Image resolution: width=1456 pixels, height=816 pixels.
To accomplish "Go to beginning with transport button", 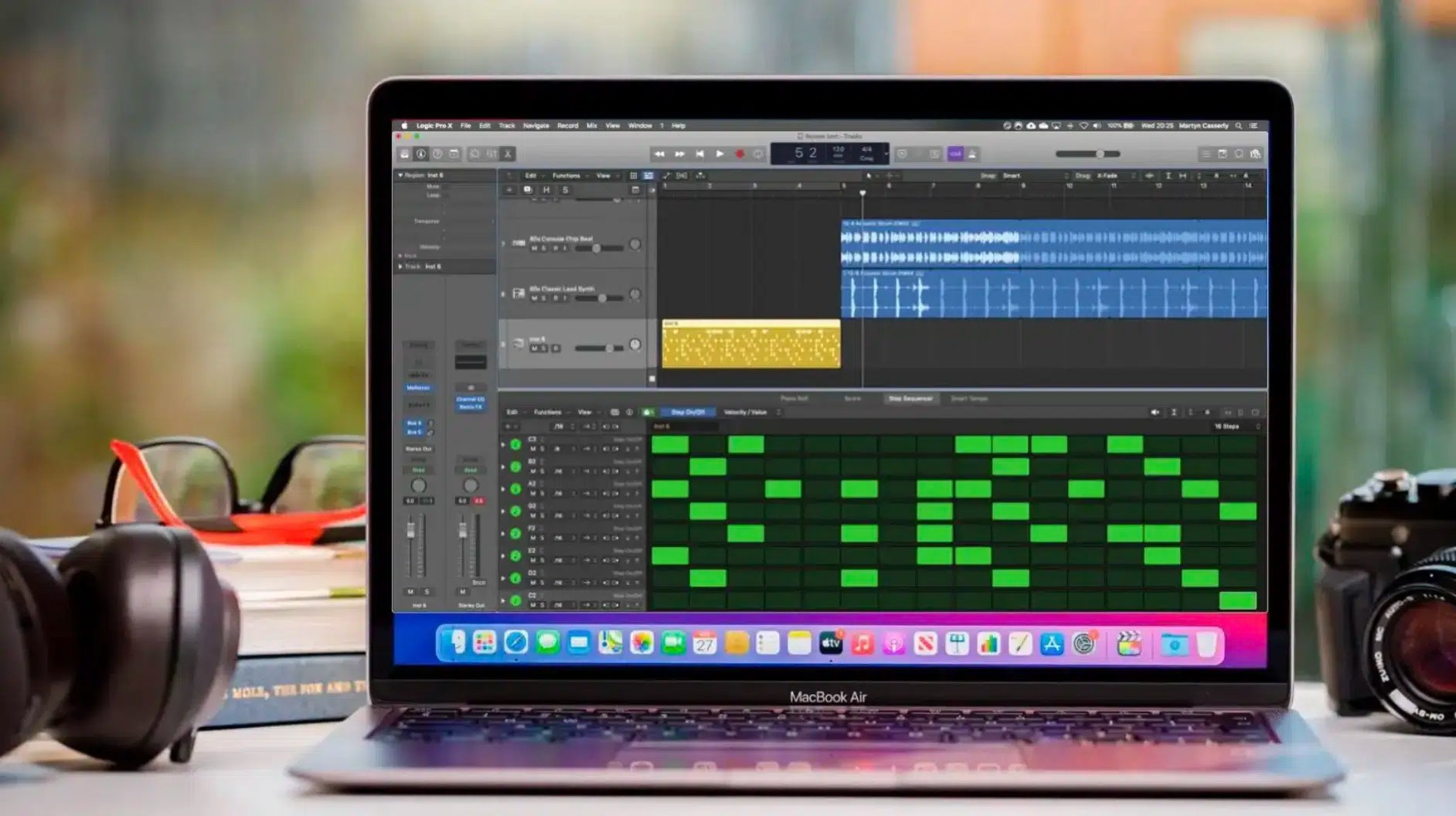I will (699, 155).
